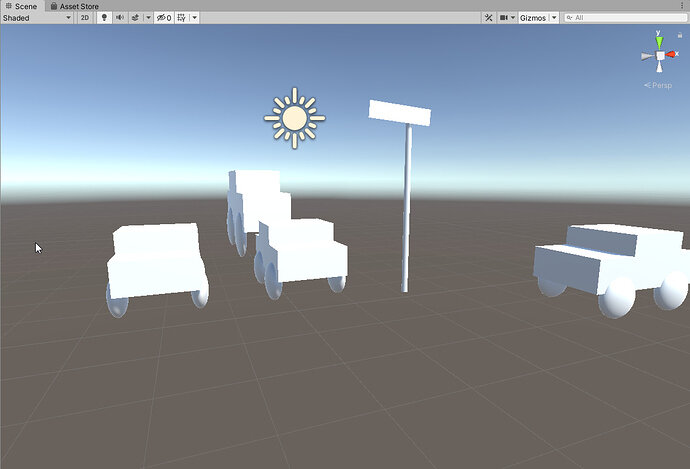Toggle scene lighting with the lightbulb icon
The height and width of the screenshot is (469, 690).
104,18
